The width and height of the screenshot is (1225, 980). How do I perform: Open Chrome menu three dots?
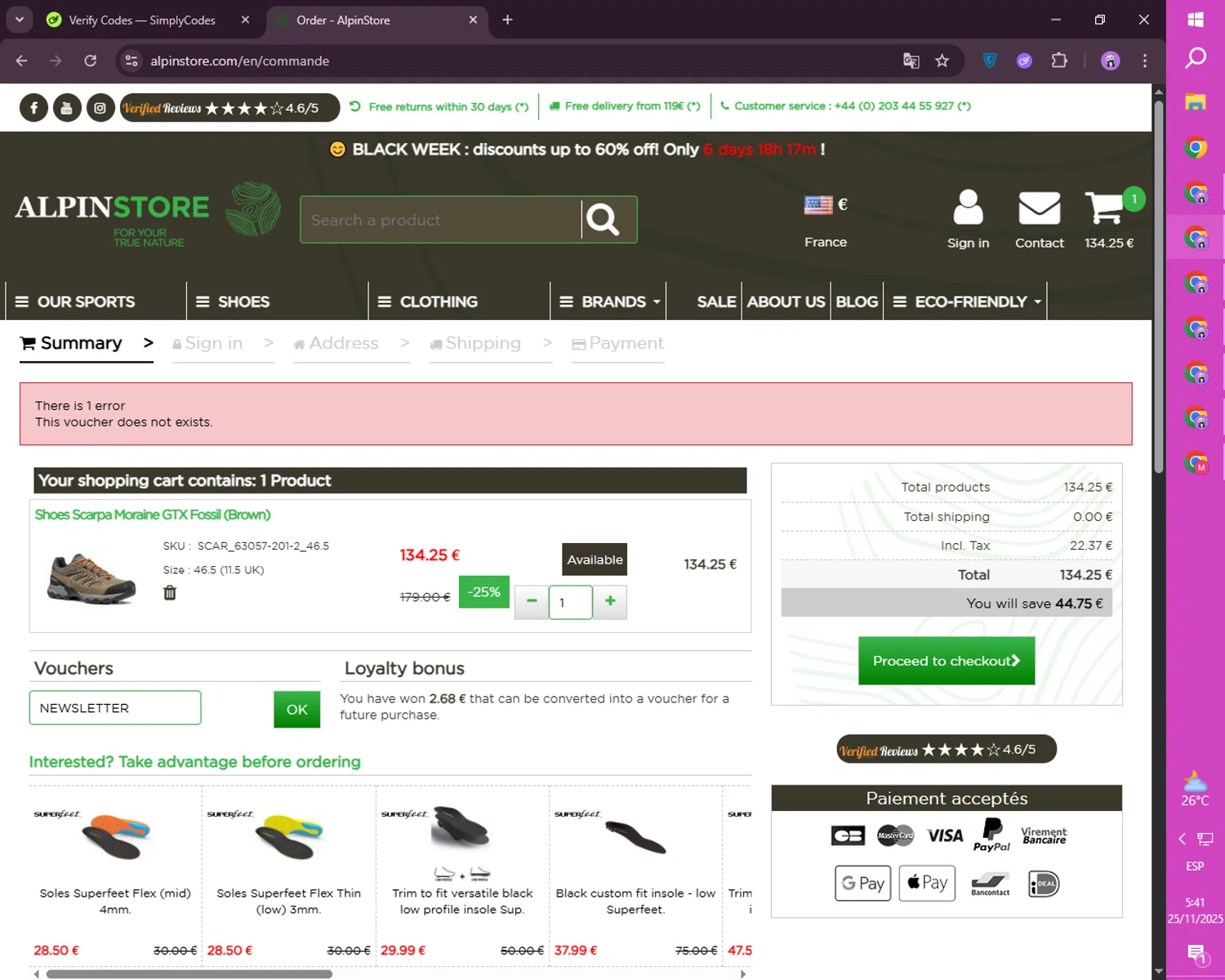pos(1145,60)
